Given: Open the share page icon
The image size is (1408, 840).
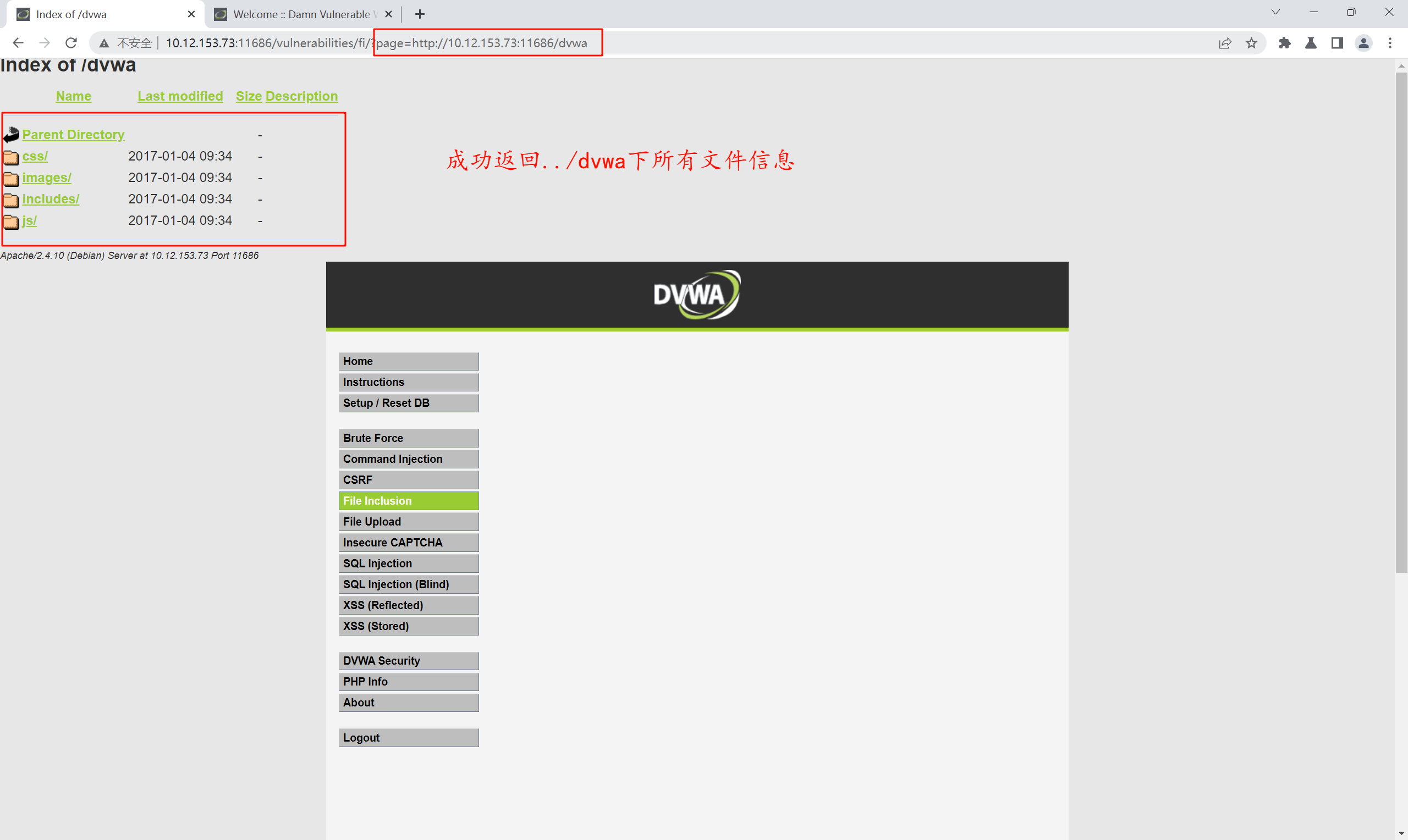Looking at the screenshot, I should [1224, 43].
